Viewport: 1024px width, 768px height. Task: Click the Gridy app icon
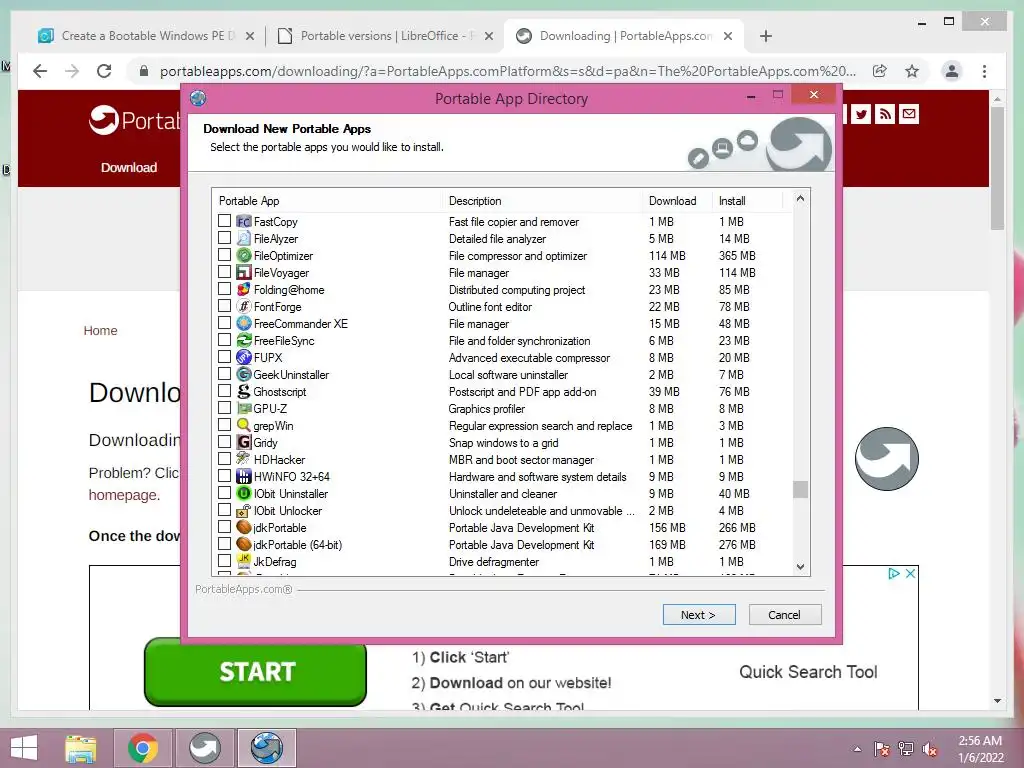[x=244, y=442]
